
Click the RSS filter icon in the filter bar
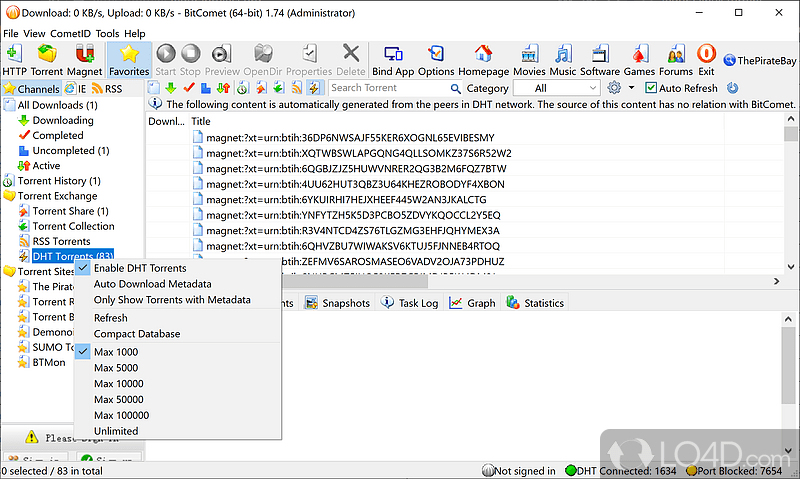(x=296, y=88)
